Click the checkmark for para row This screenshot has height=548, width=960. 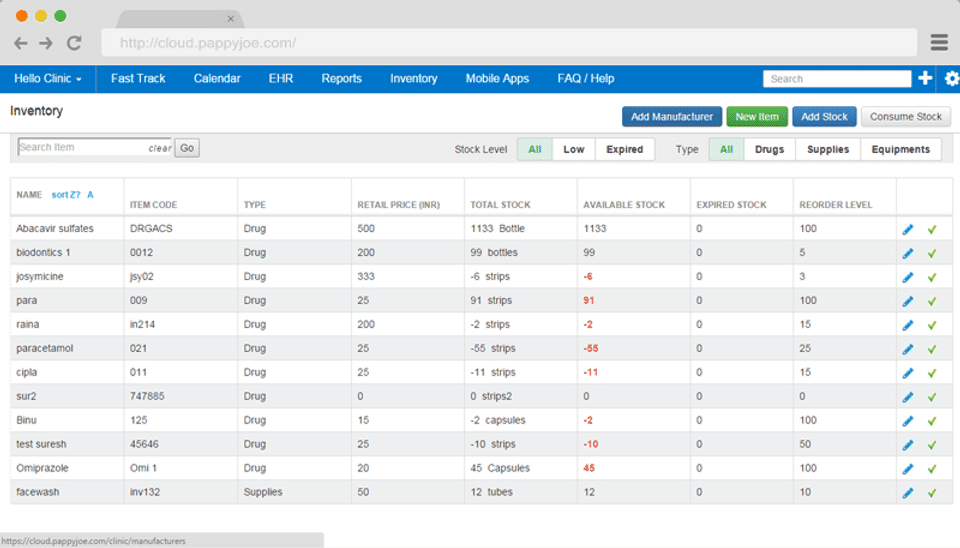point(932,301)
